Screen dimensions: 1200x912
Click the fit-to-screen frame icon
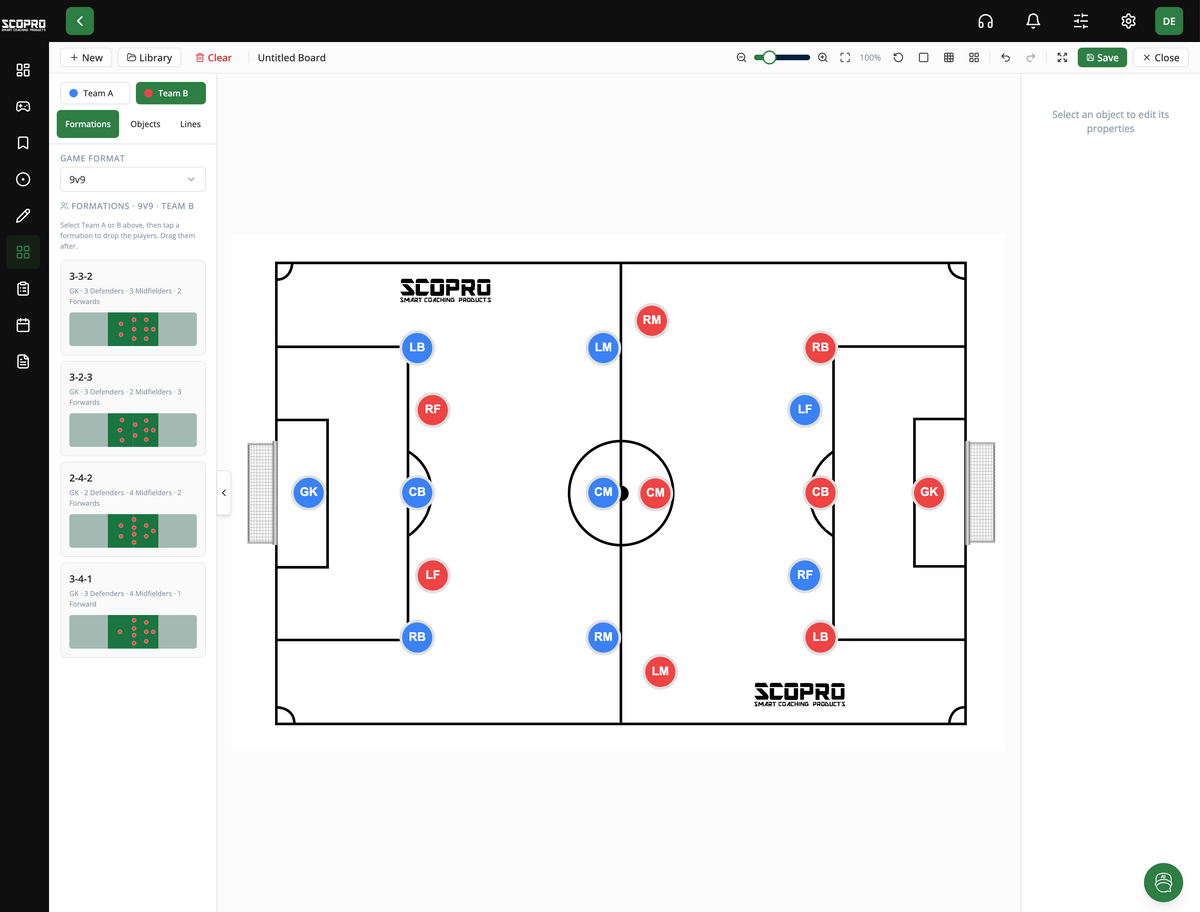point(845,58)
